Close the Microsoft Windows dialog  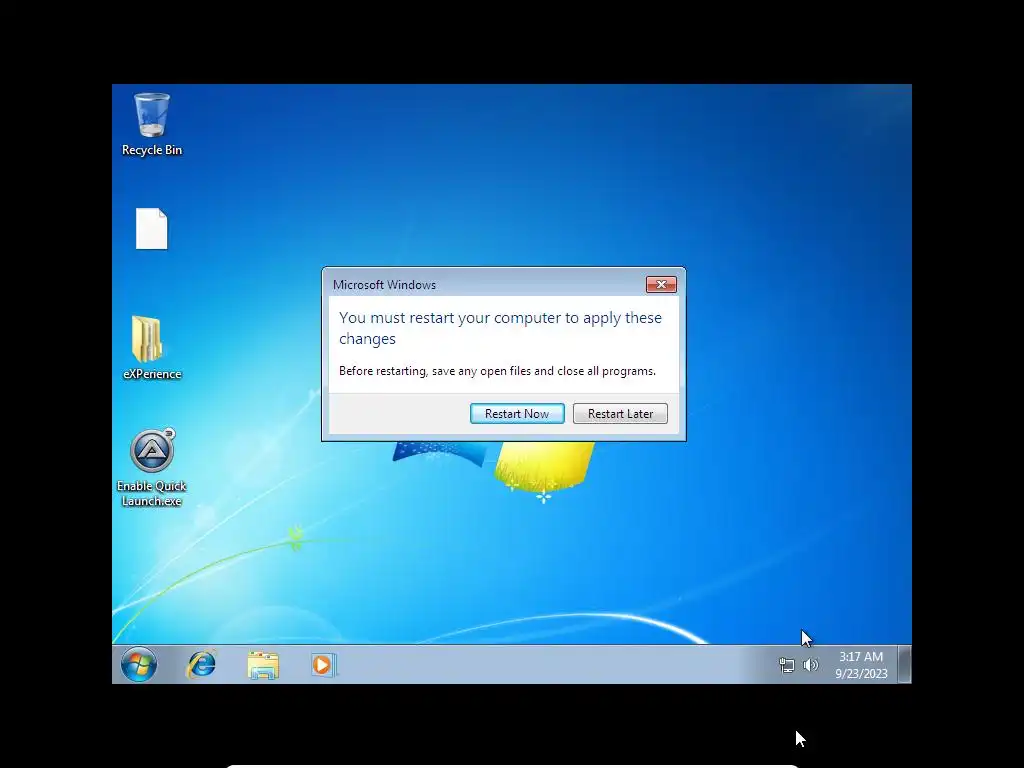[661, 285]
